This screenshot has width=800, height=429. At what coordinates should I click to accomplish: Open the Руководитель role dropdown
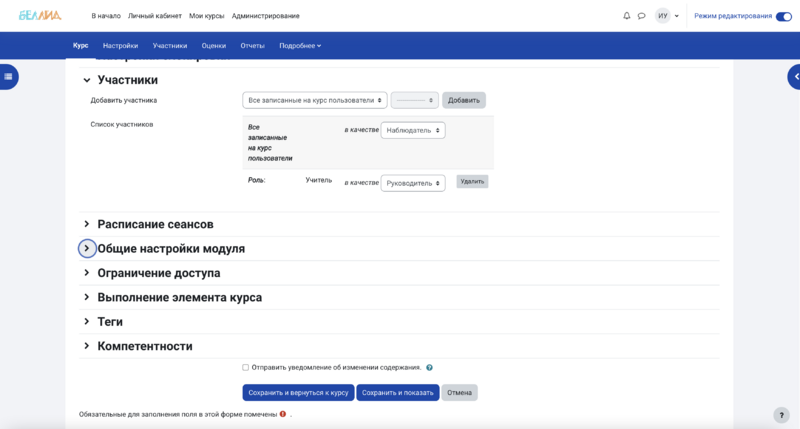(x=413, y=183)
